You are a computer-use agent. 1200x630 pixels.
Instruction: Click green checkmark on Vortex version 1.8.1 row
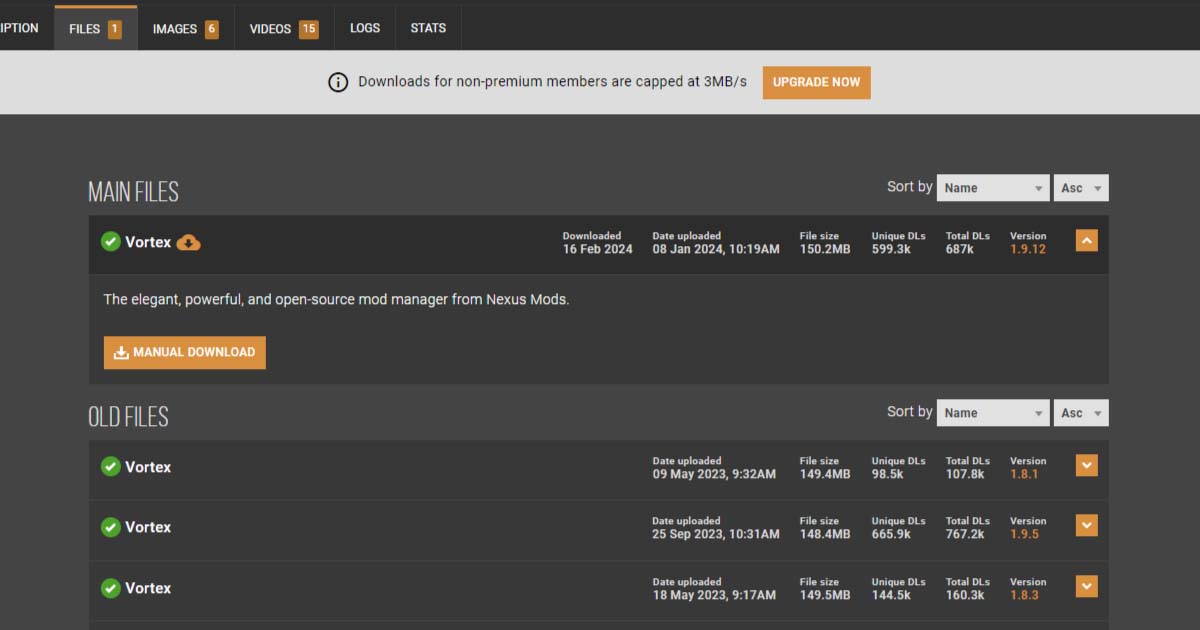111,467
